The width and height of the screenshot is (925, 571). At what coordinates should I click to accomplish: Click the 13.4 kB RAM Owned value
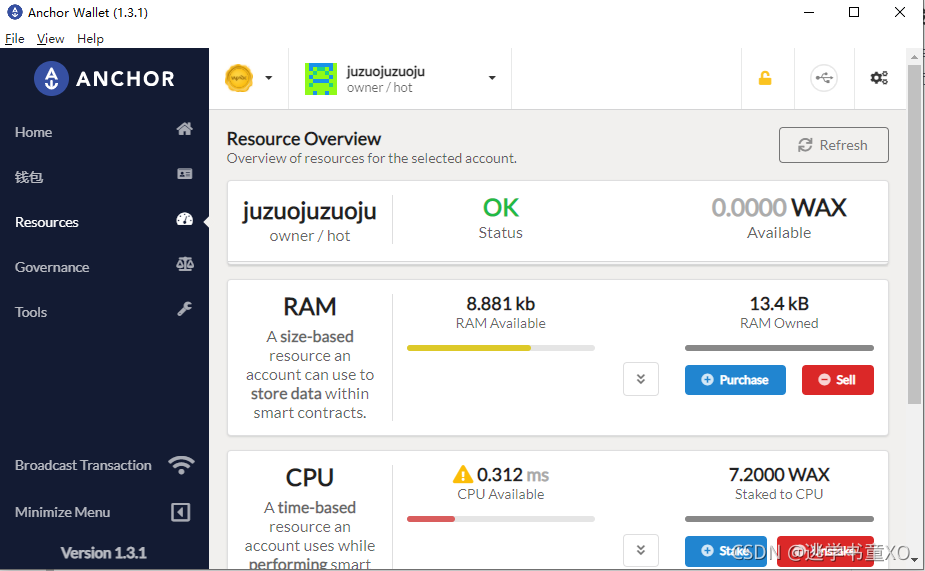point(779,304)
